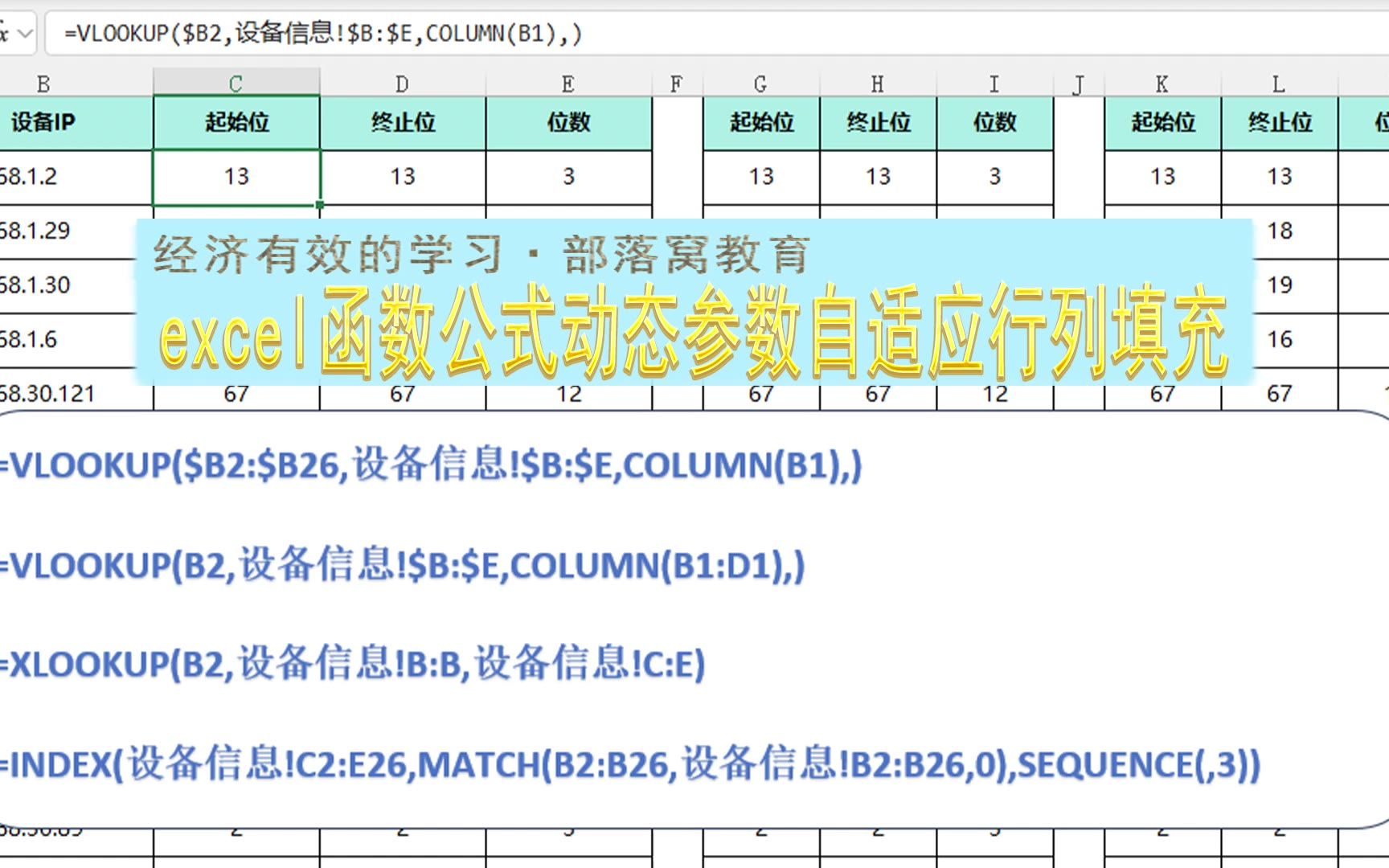Click 起始位 header in column C
Image resolution: width=1389 pixels, height=868 pixels.
click(x=236, y=123)
